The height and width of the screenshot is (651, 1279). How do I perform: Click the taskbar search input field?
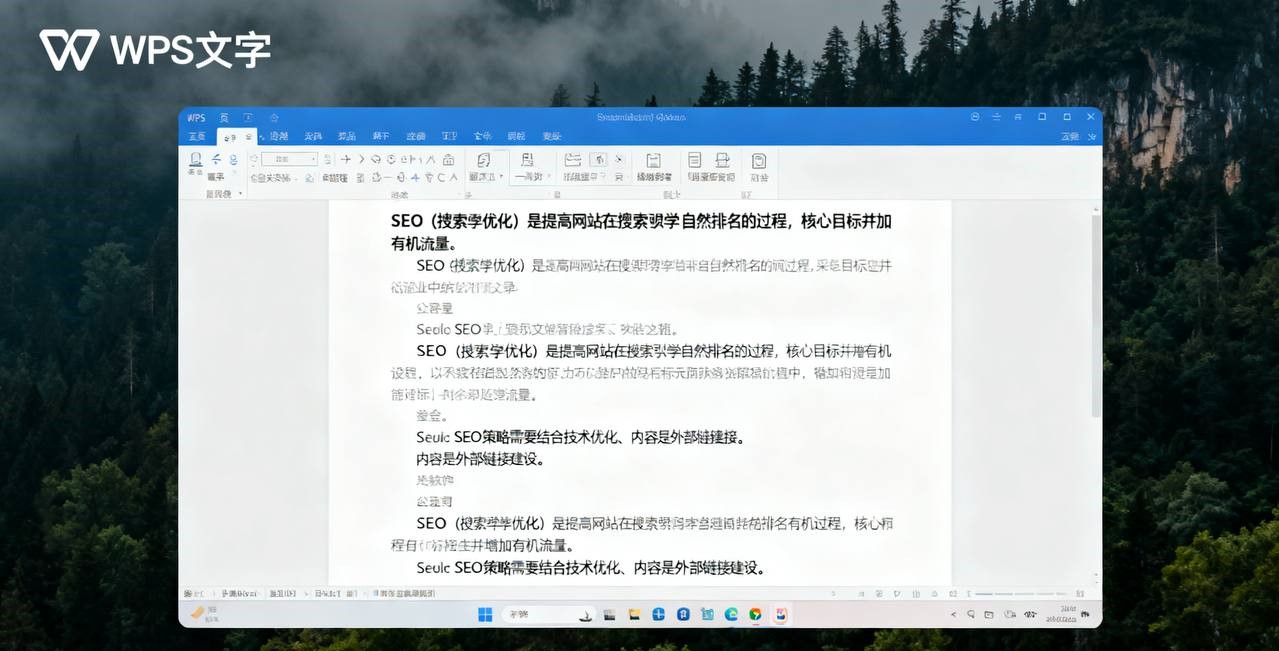pyautogui.click(x=545, y=612)
